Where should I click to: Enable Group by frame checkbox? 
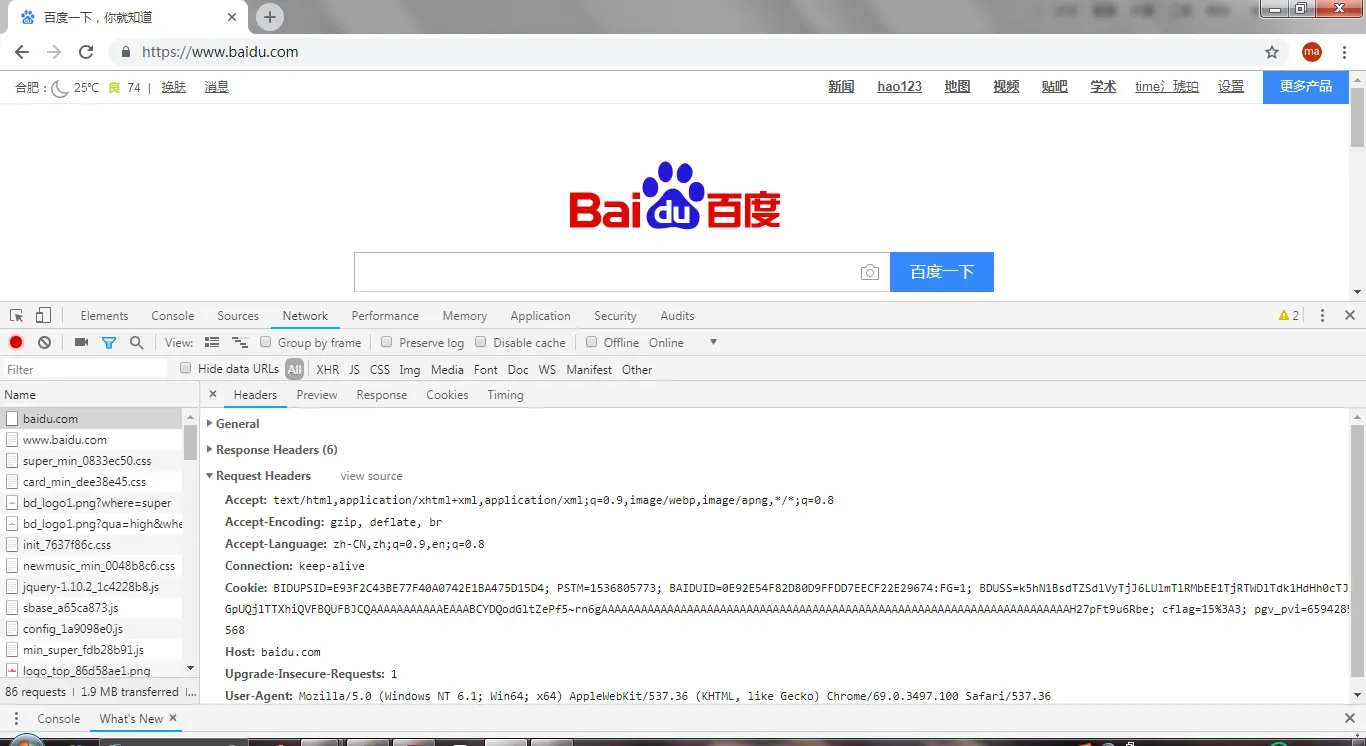click(x=266, y=342)
